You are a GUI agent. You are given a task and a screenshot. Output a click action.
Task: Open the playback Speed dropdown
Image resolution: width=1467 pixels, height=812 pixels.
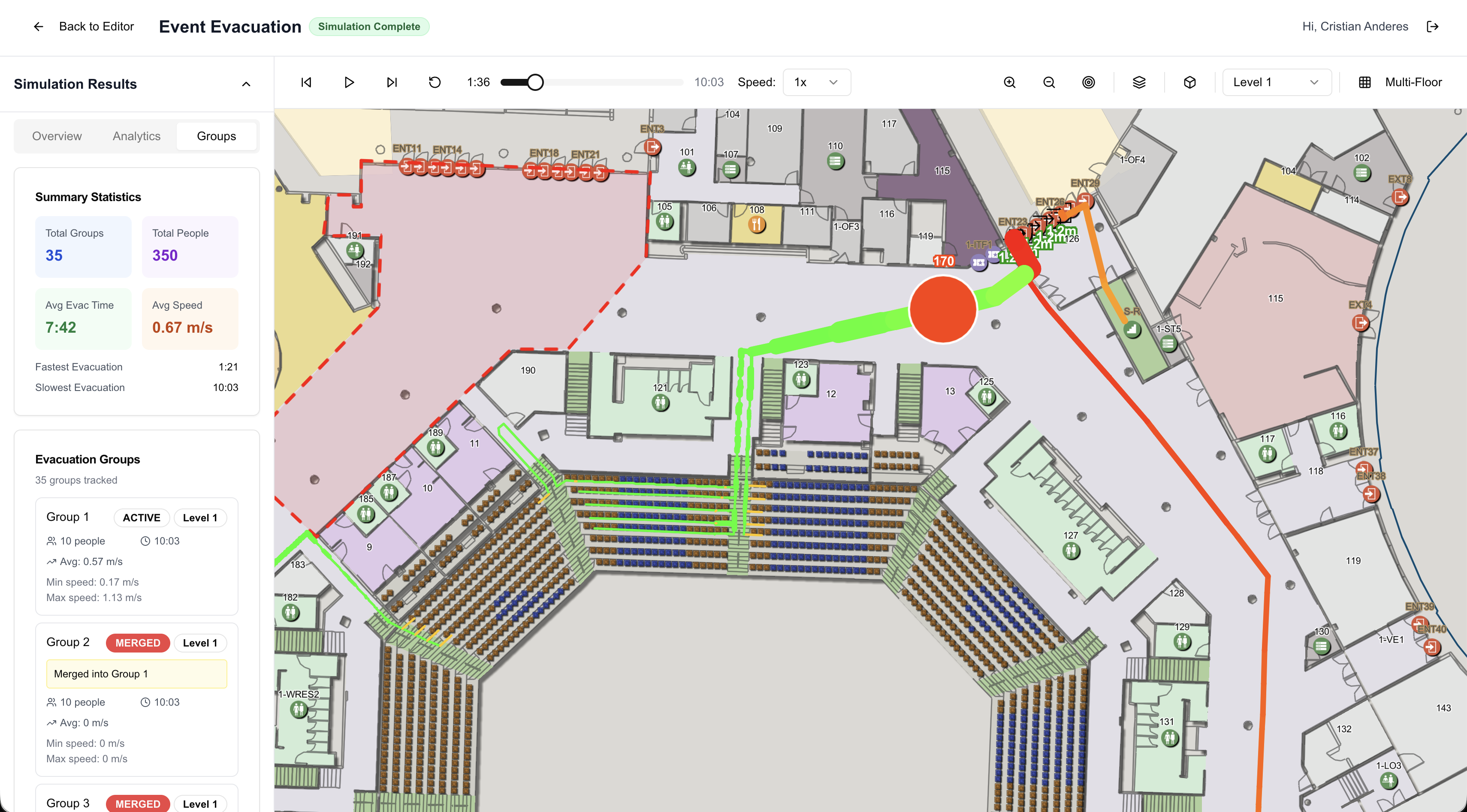(817, 82)
